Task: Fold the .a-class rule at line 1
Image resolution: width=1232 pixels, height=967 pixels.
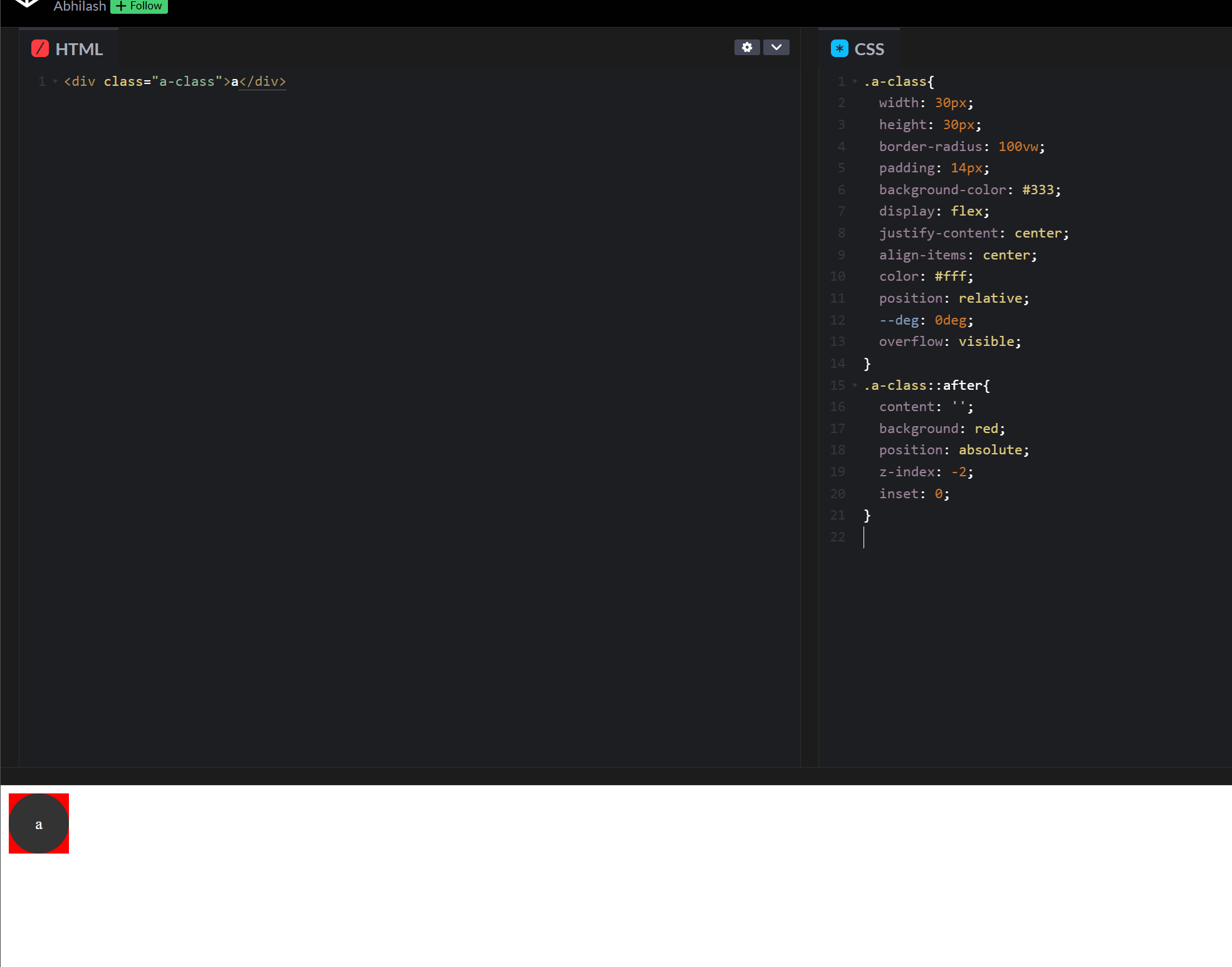Action: (x=854, y=81)
